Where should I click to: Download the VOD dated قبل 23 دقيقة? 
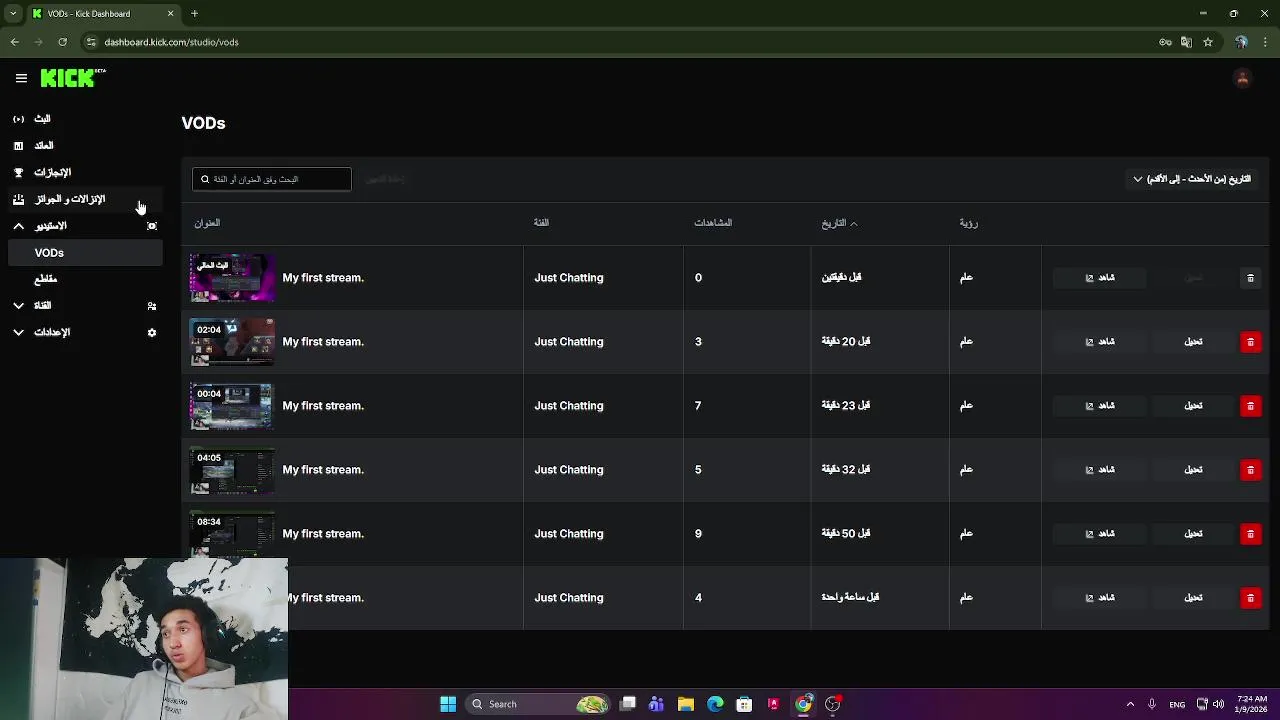click(1193, 406)
